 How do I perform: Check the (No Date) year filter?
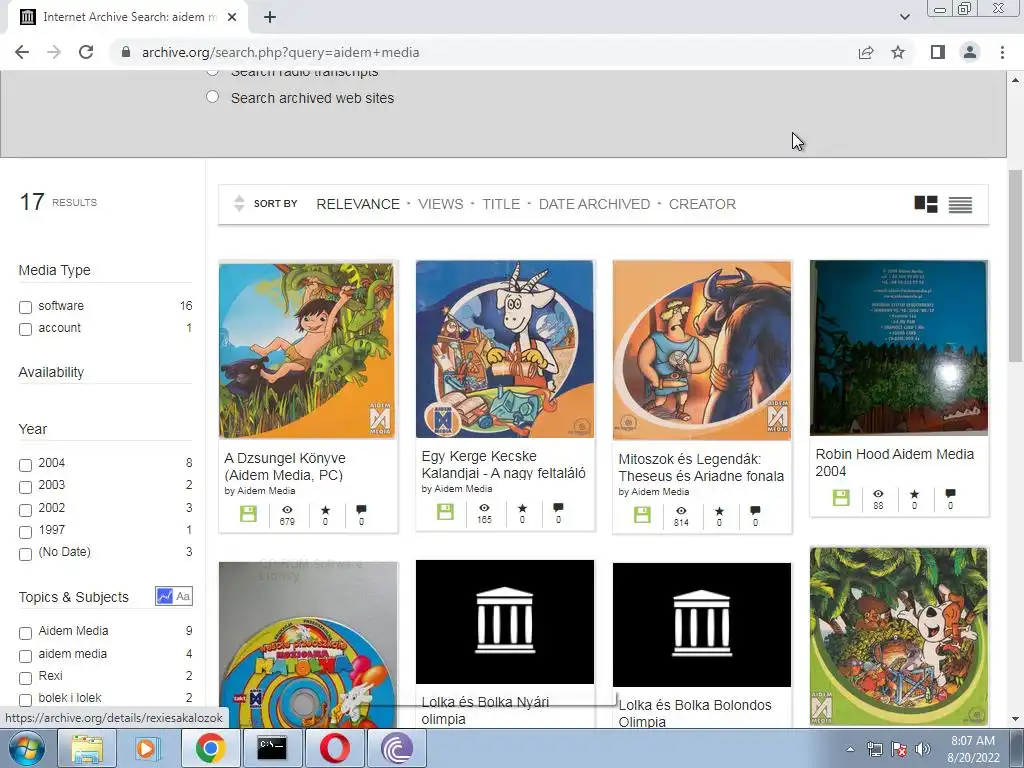[25, 554]
